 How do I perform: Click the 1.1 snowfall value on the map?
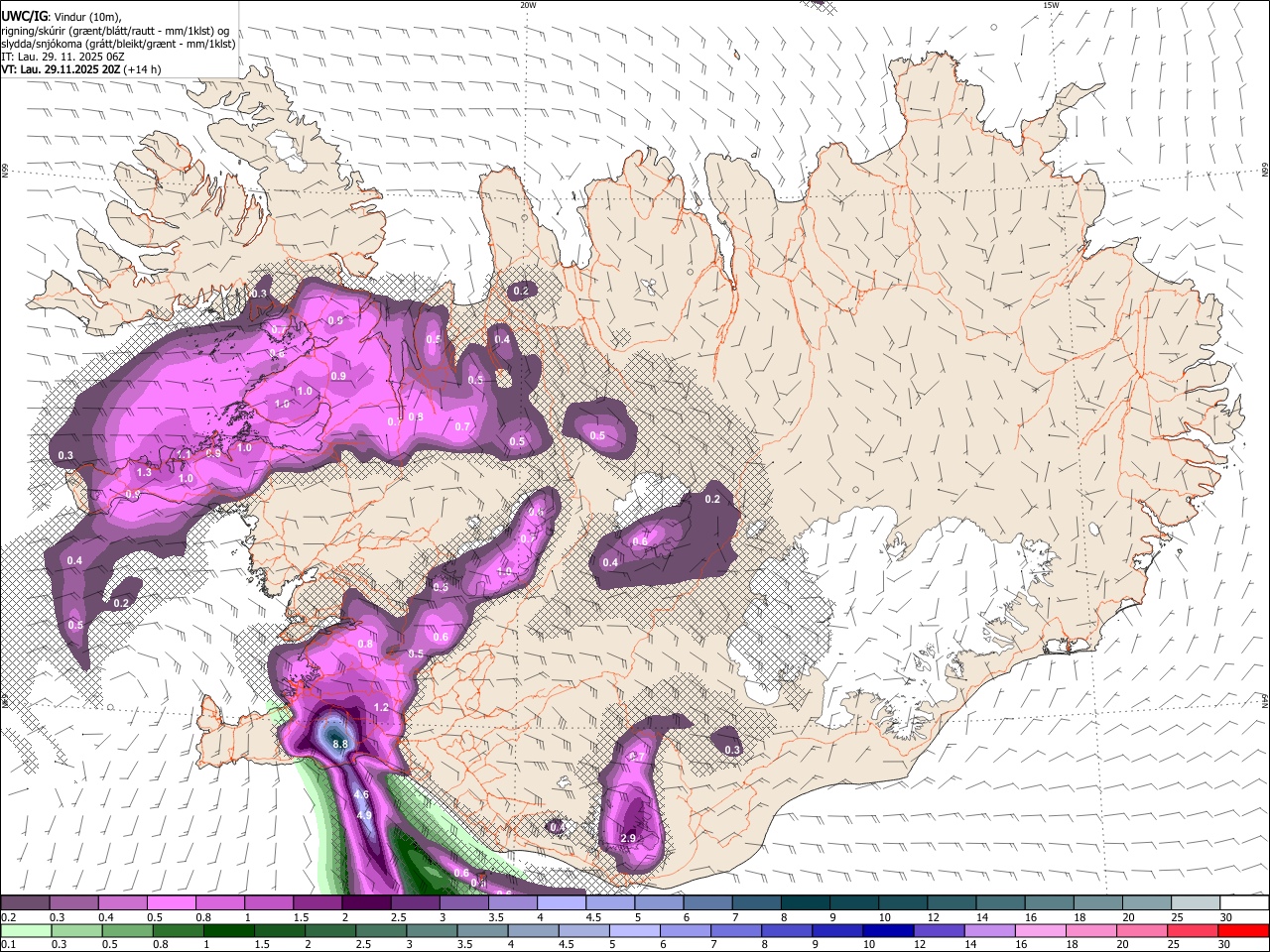184,454
